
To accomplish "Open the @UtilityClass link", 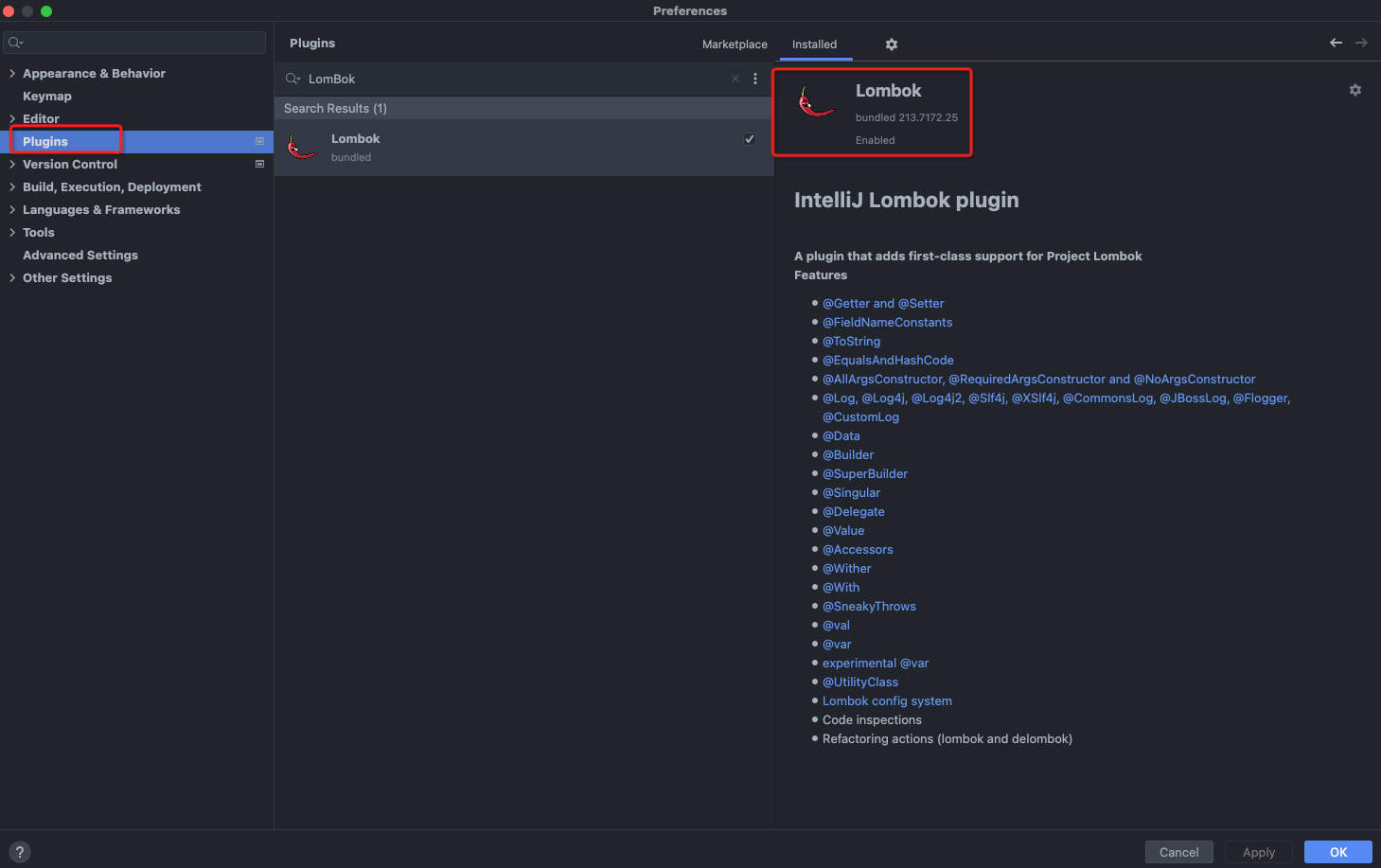I will click(860, 682).
